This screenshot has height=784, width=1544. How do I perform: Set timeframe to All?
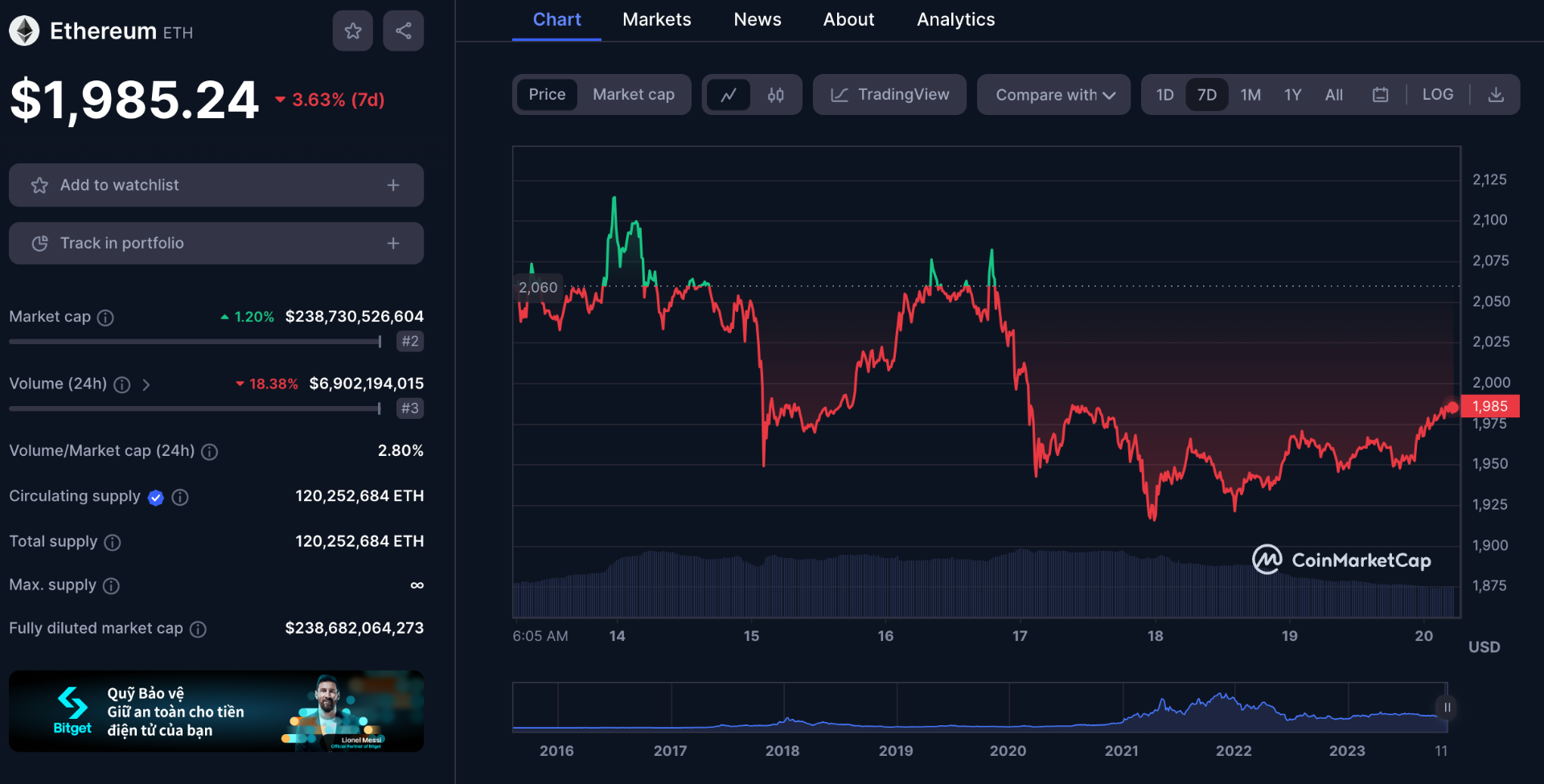pyautogui.click(x=1334, y=95)
